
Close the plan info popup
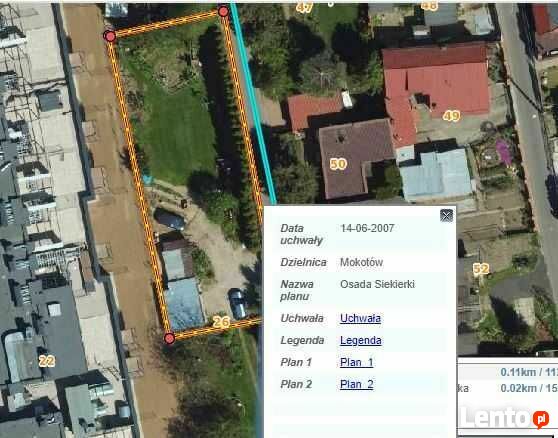tap(447, 216)
